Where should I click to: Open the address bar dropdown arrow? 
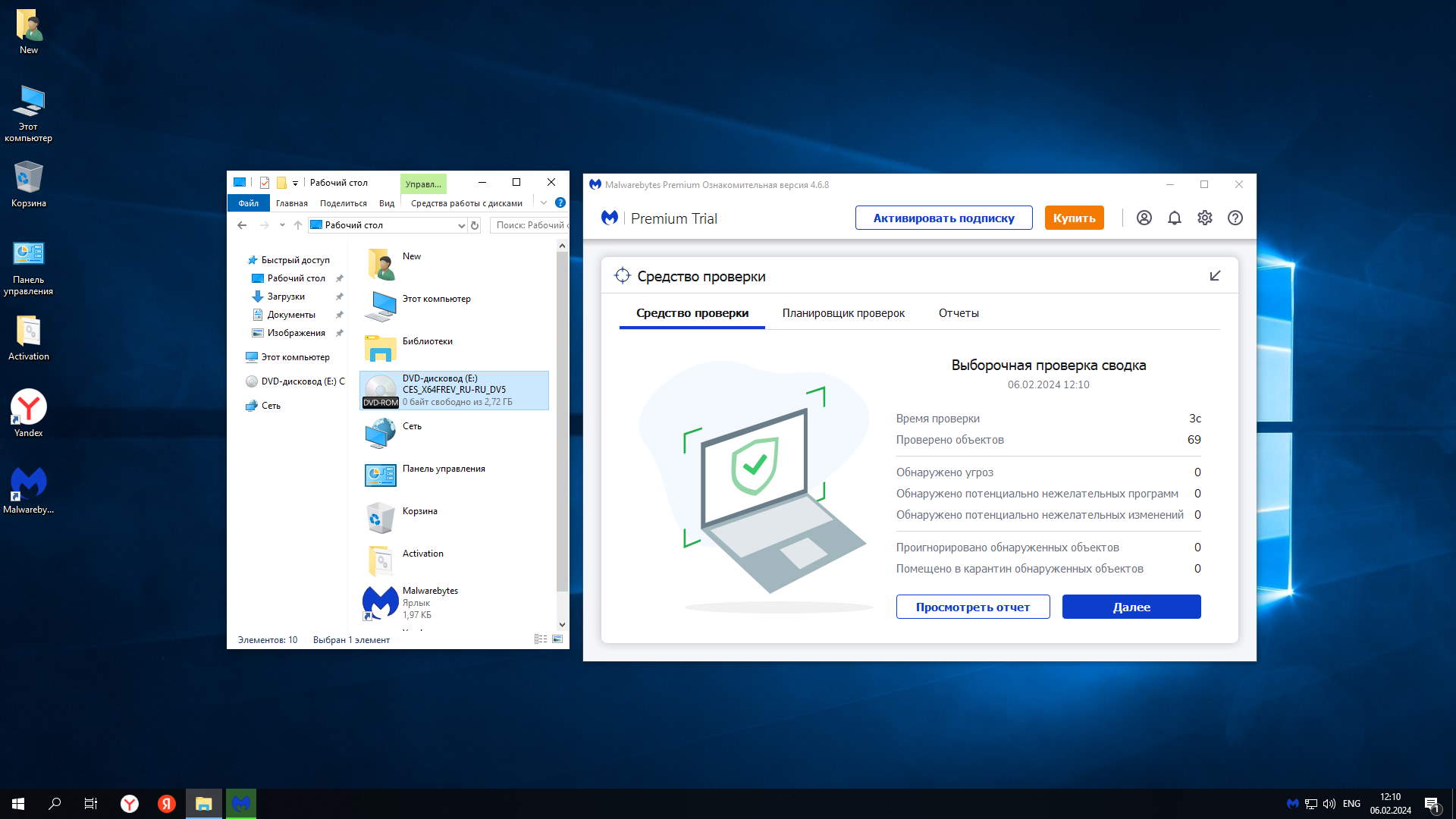tap(460, 225)
